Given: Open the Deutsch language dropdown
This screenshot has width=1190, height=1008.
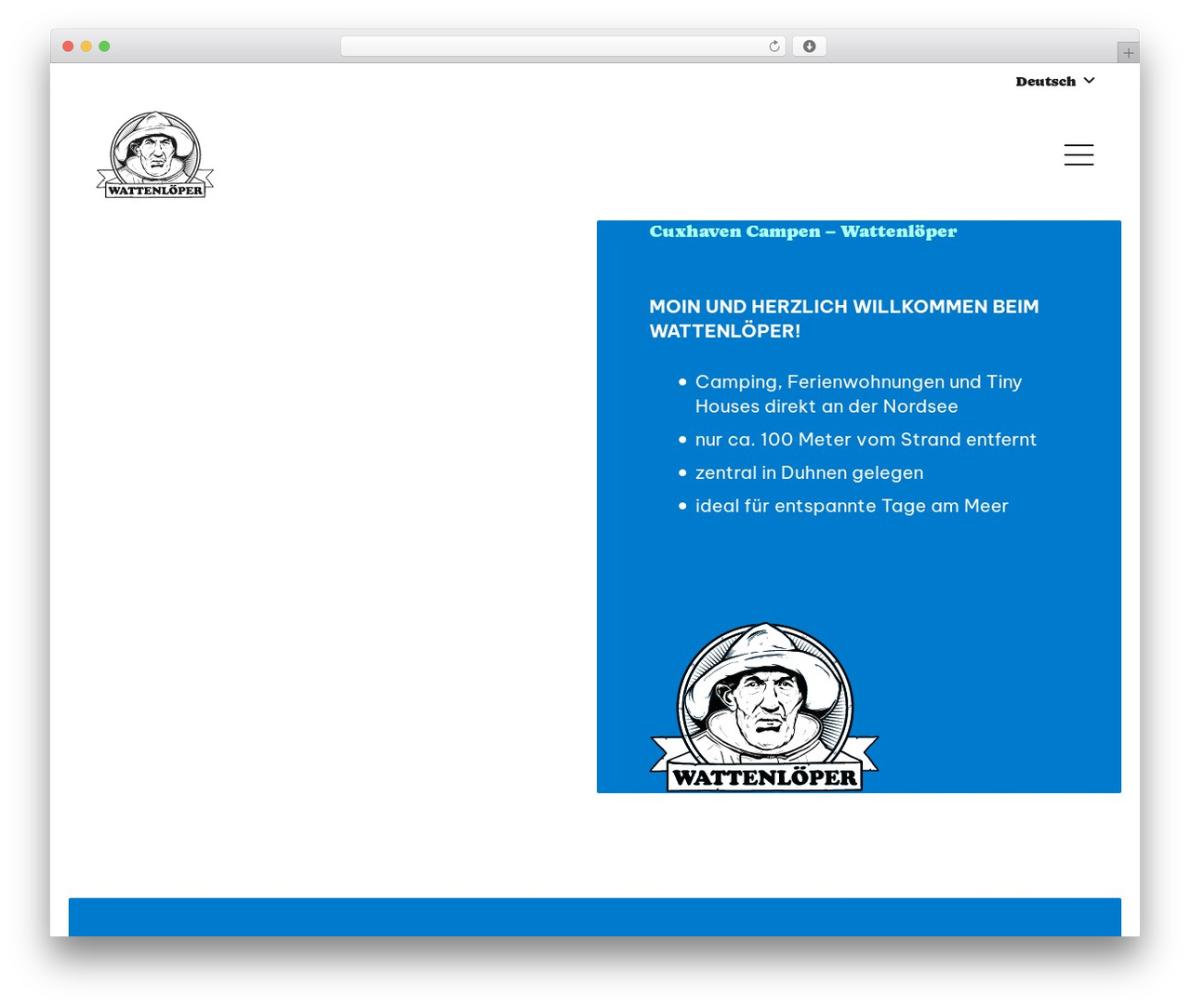Looking at the screenshot, I should point(1055,82).
